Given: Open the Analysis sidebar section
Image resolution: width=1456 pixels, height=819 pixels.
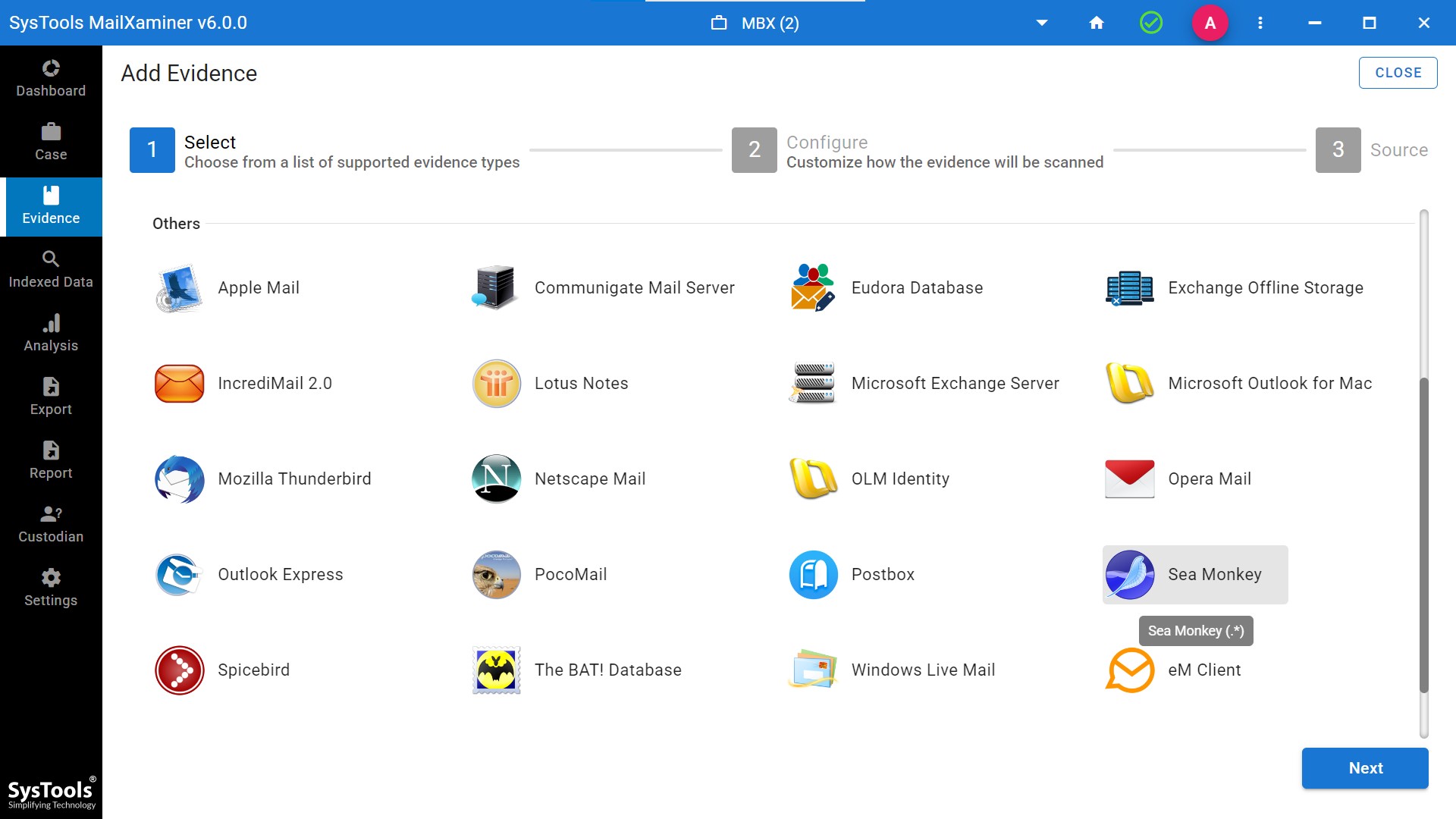Looking at the screenshot, I should pyautogui.click(x=51, y=333).
